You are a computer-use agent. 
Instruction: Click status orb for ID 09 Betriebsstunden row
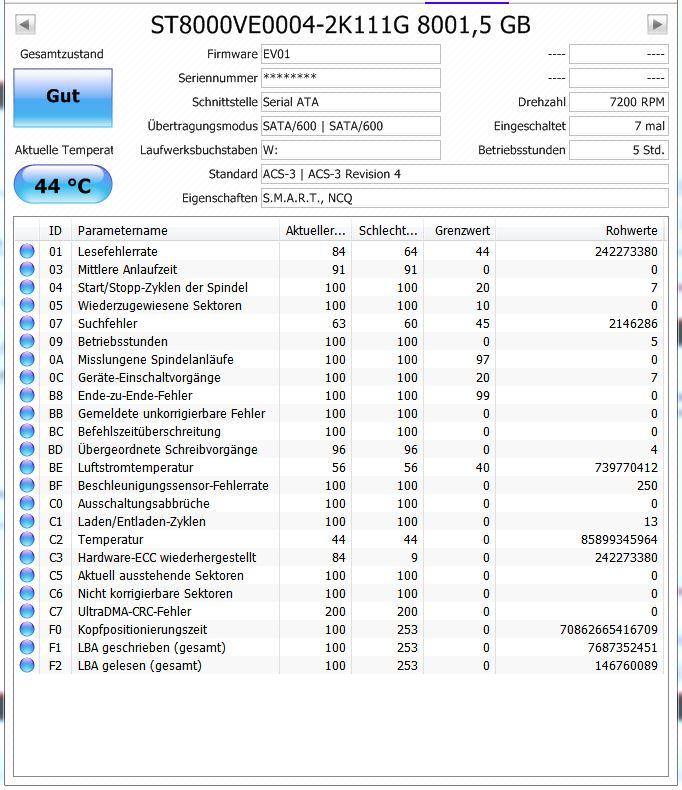click(27, 341)
